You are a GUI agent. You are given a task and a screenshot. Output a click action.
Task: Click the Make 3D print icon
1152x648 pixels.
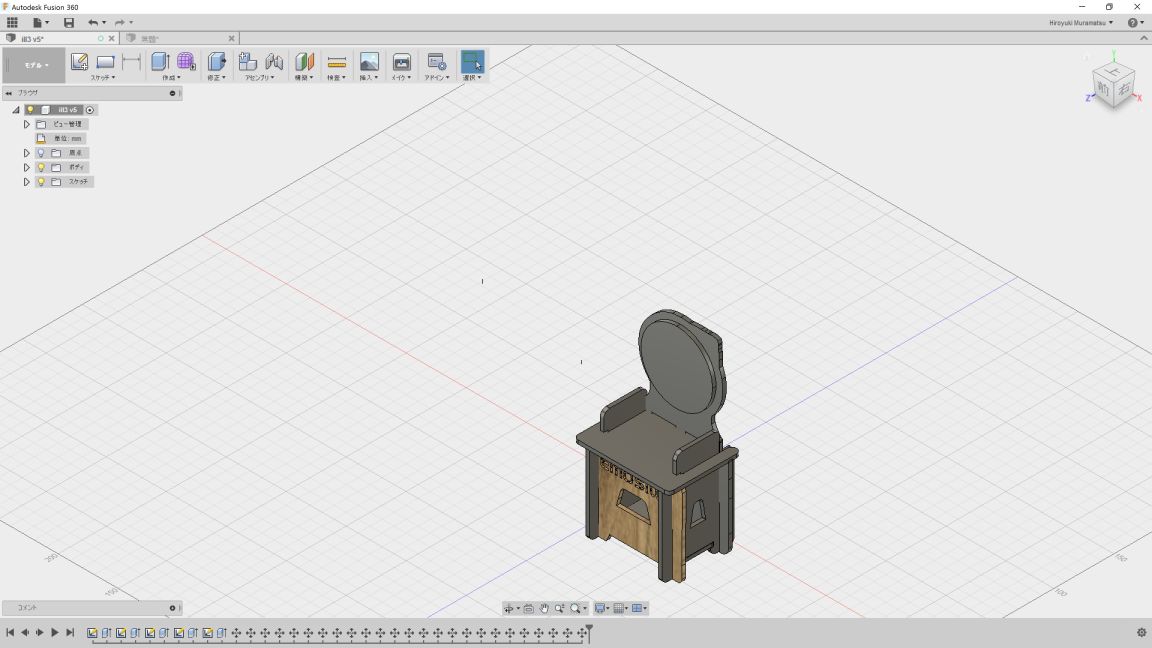[x=401, y=62]
